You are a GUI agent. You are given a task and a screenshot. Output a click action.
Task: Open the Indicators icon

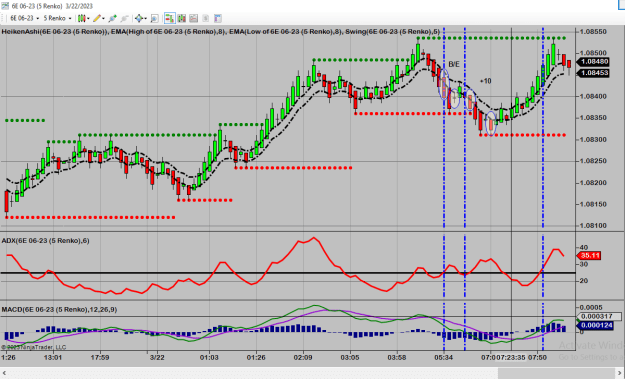coord(194,18)
